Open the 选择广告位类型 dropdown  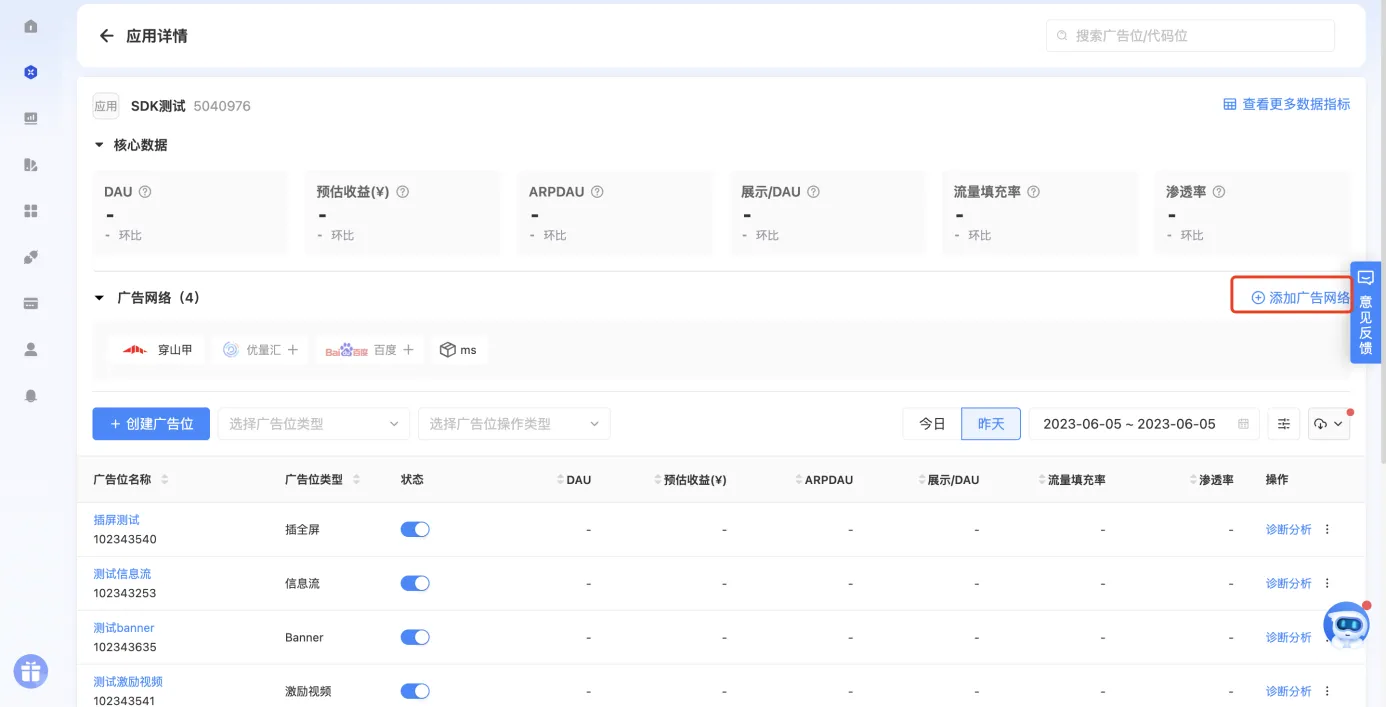314,424
